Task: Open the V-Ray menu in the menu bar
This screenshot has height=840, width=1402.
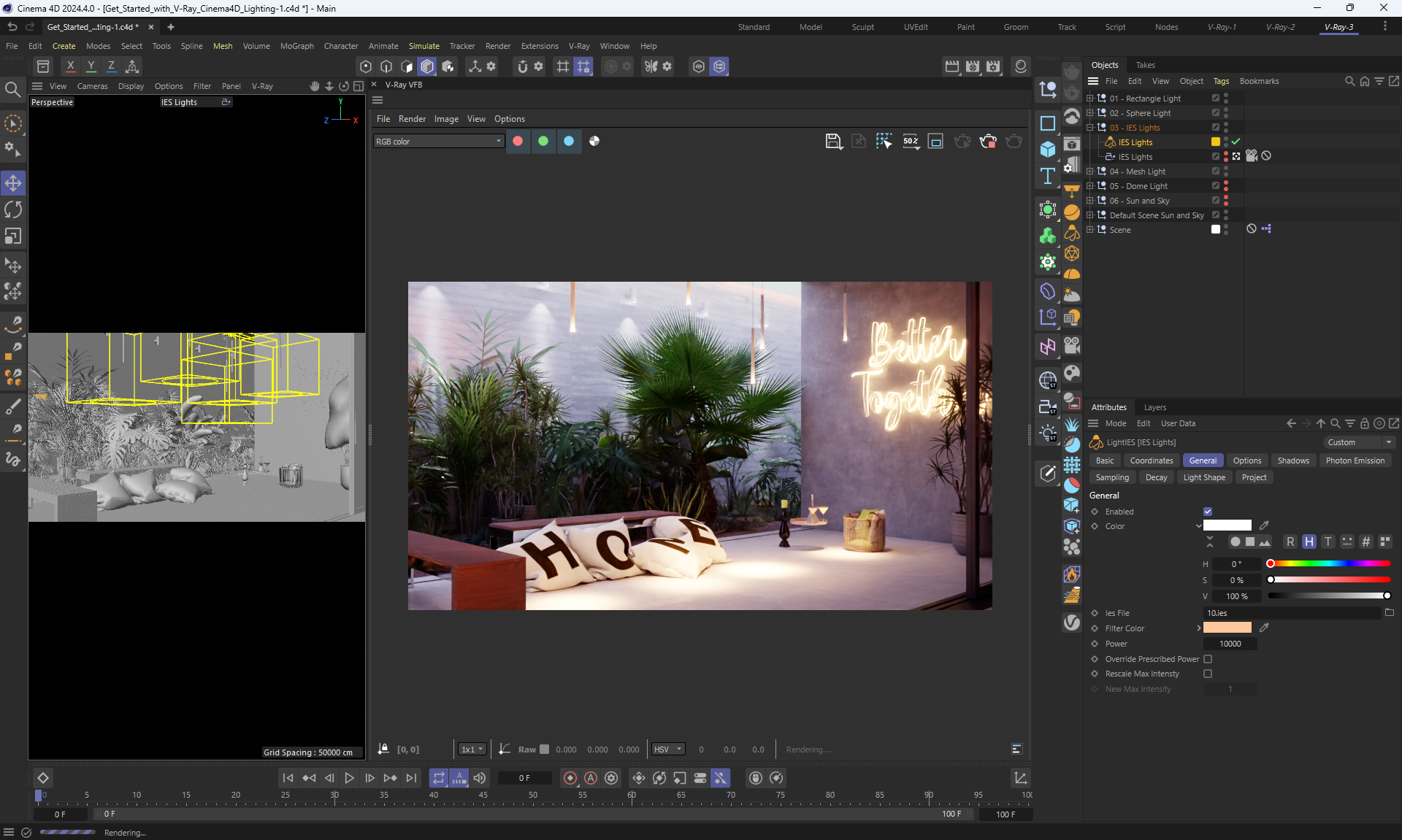Action: click(x=578, y=46)
